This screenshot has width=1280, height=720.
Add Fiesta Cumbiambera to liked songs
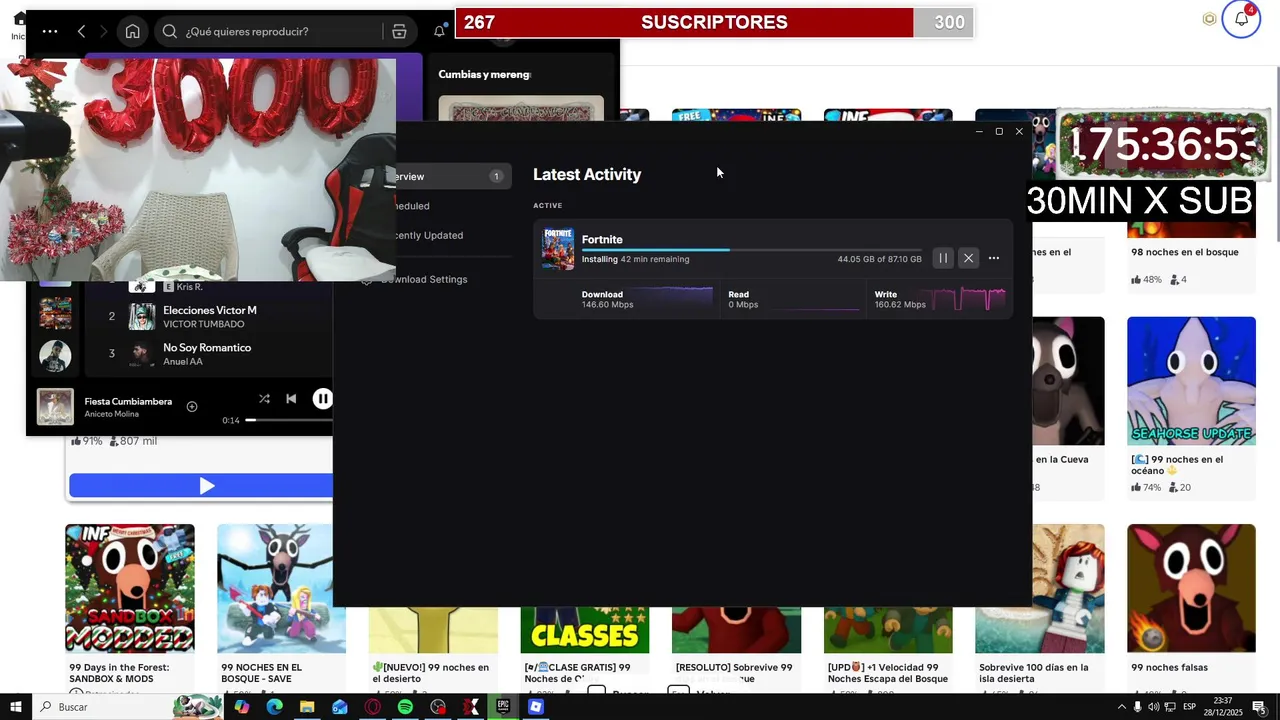point(192,406)
